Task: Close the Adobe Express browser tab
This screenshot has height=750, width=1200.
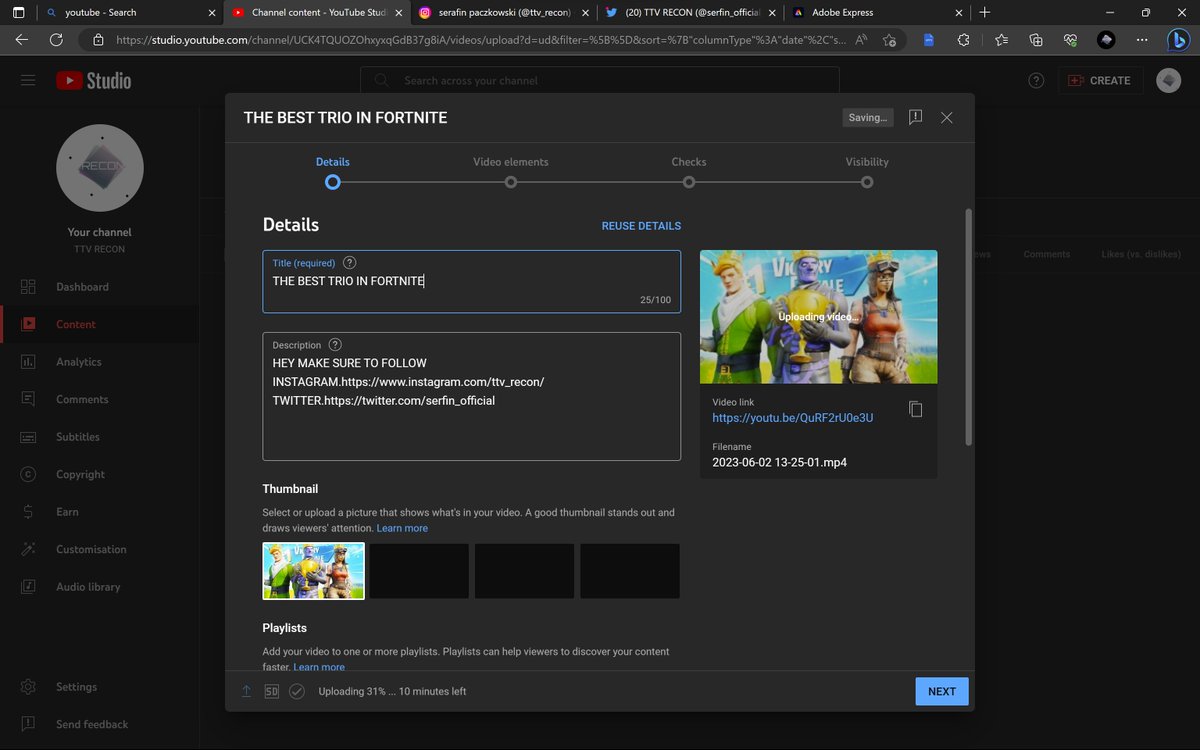Action: point(959,12)
